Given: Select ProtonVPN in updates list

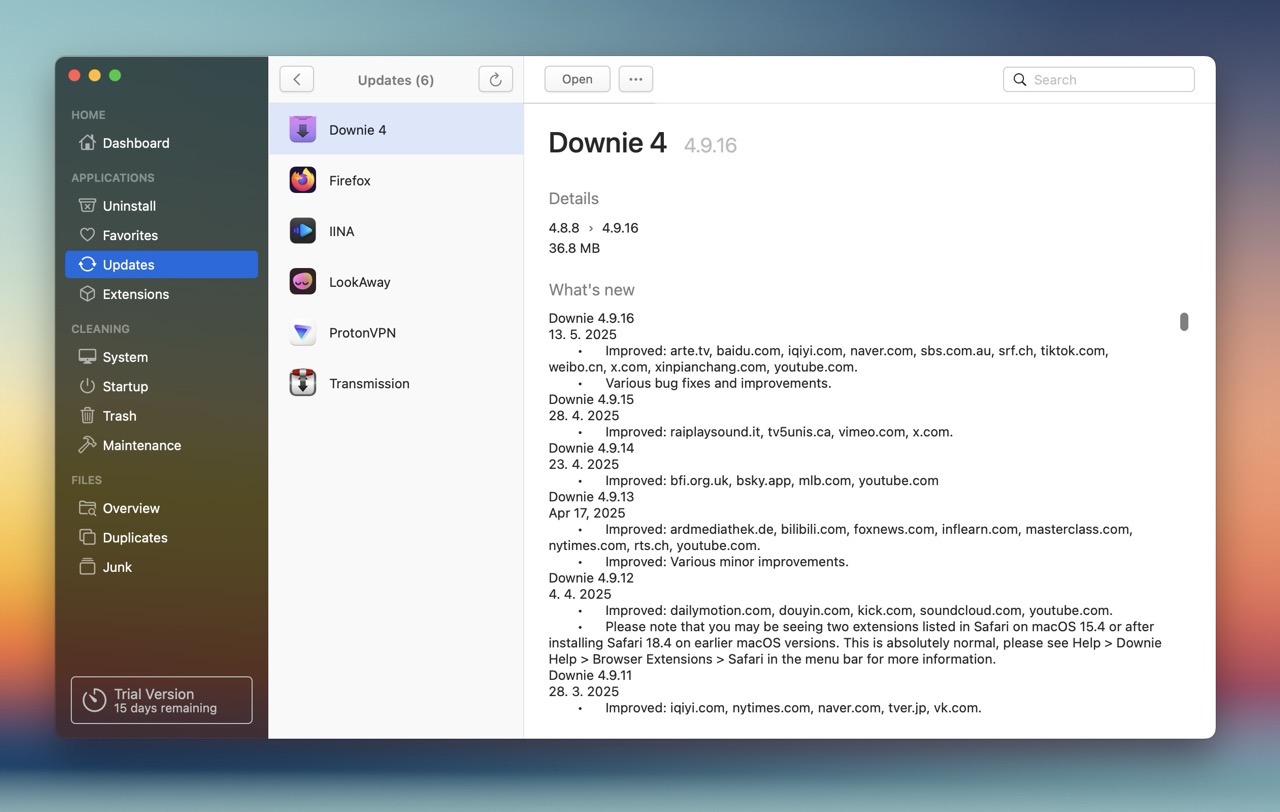Looking at the screenshot, I should pyautogui.click(x=396, y=333).
